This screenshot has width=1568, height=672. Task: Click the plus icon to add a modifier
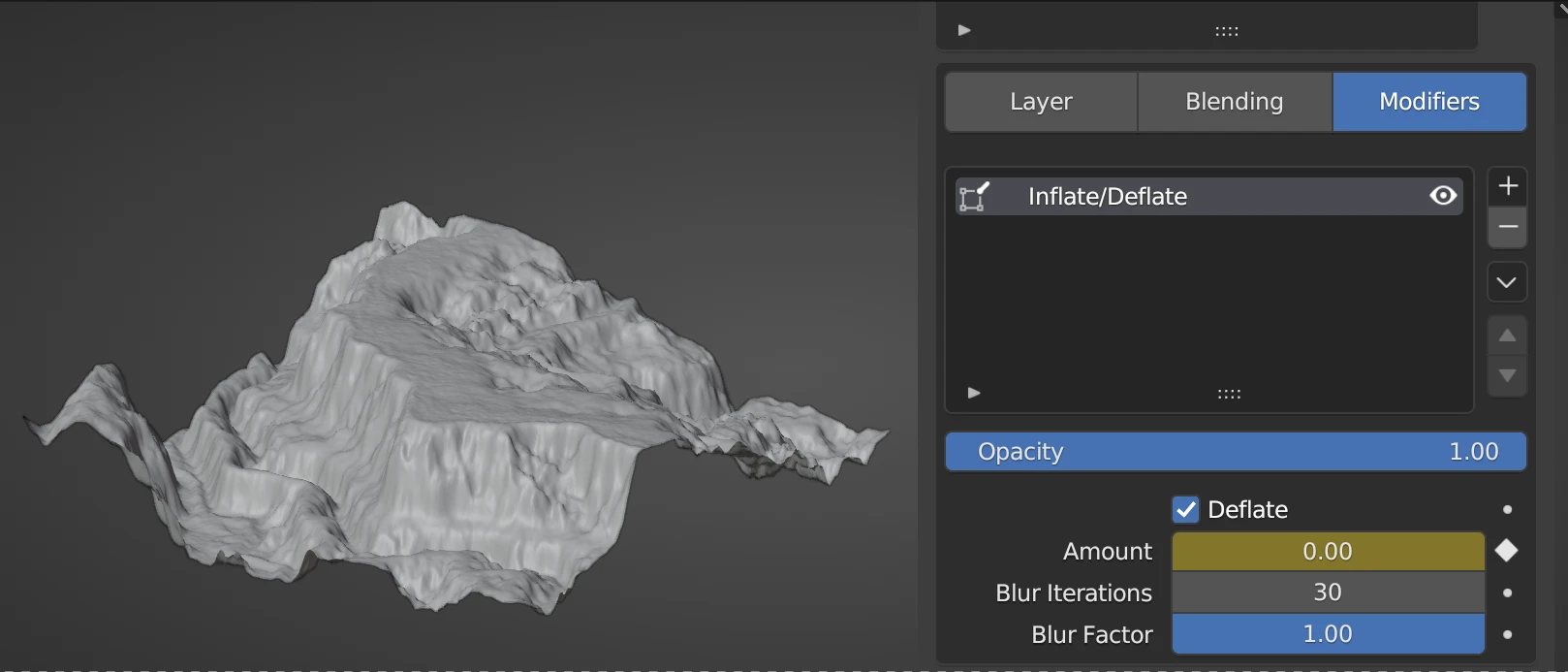(1507, 186)
